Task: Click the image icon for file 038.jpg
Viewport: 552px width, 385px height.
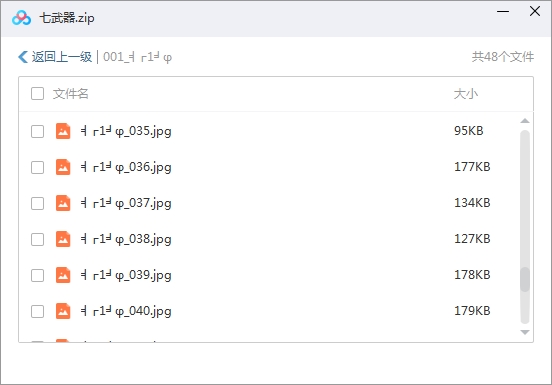Action: (x=63, y=239)
